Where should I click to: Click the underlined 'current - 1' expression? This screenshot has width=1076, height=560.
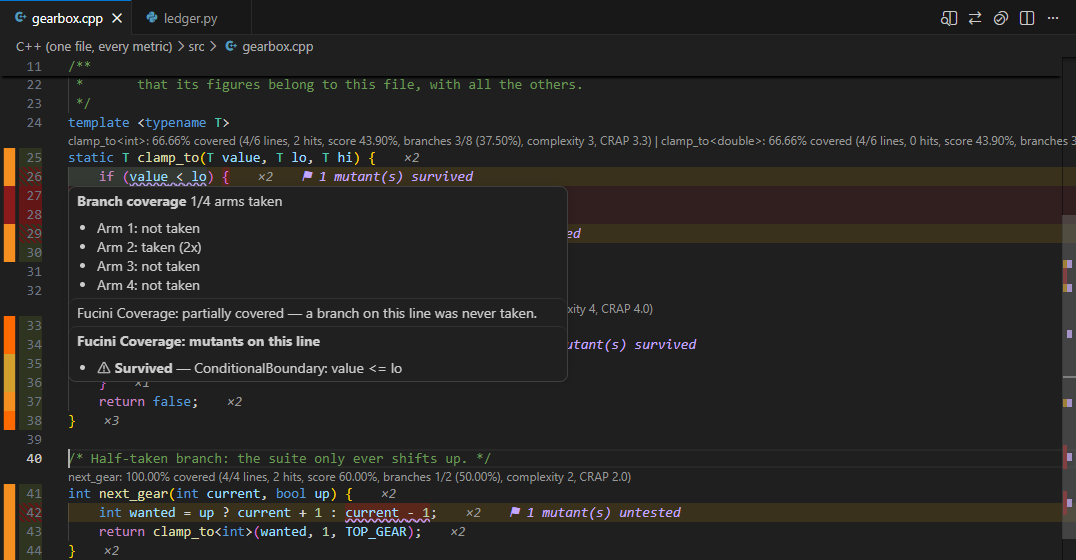point(388,512)
